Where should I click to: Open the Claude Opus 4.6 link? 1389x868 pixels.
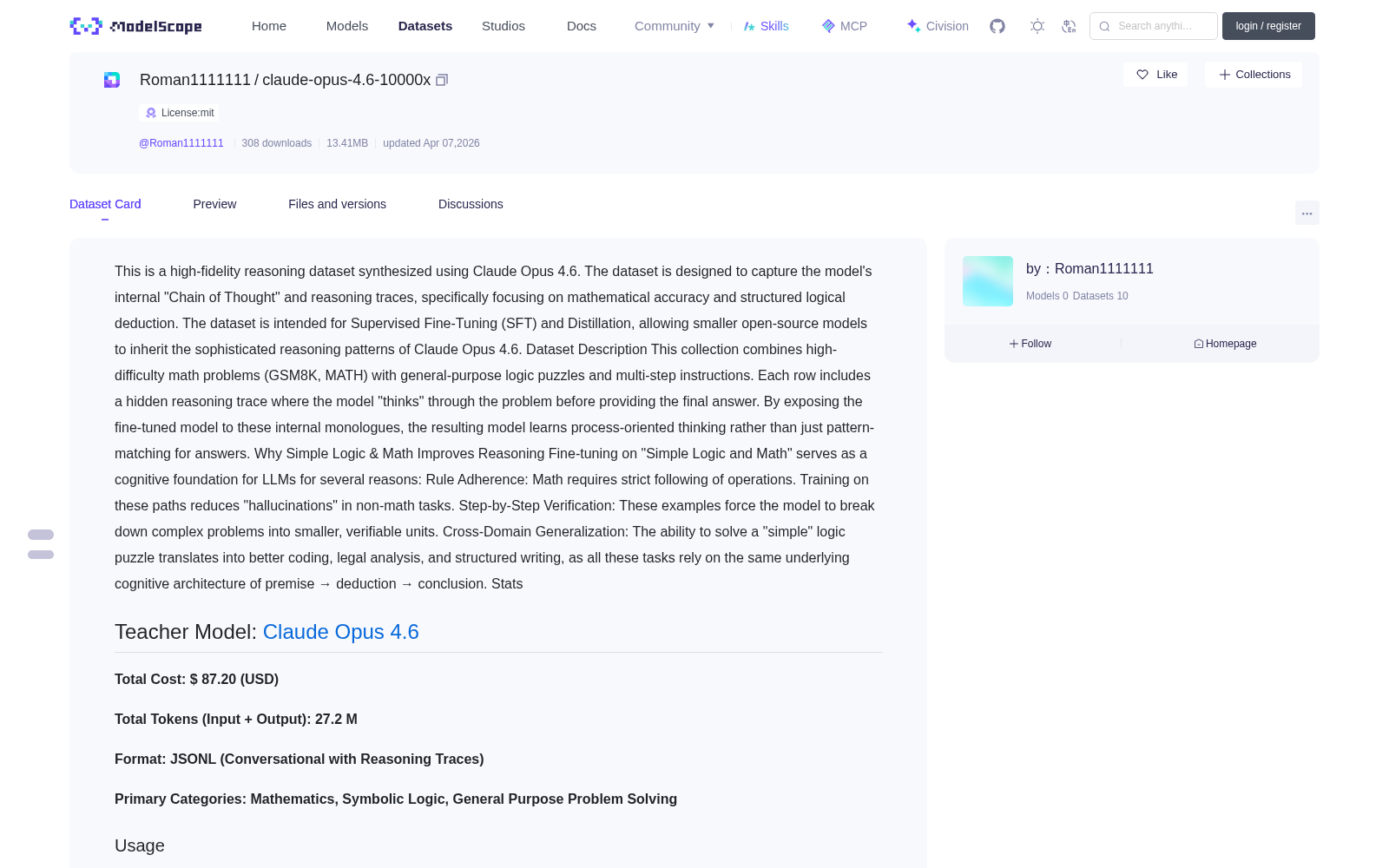341,632
